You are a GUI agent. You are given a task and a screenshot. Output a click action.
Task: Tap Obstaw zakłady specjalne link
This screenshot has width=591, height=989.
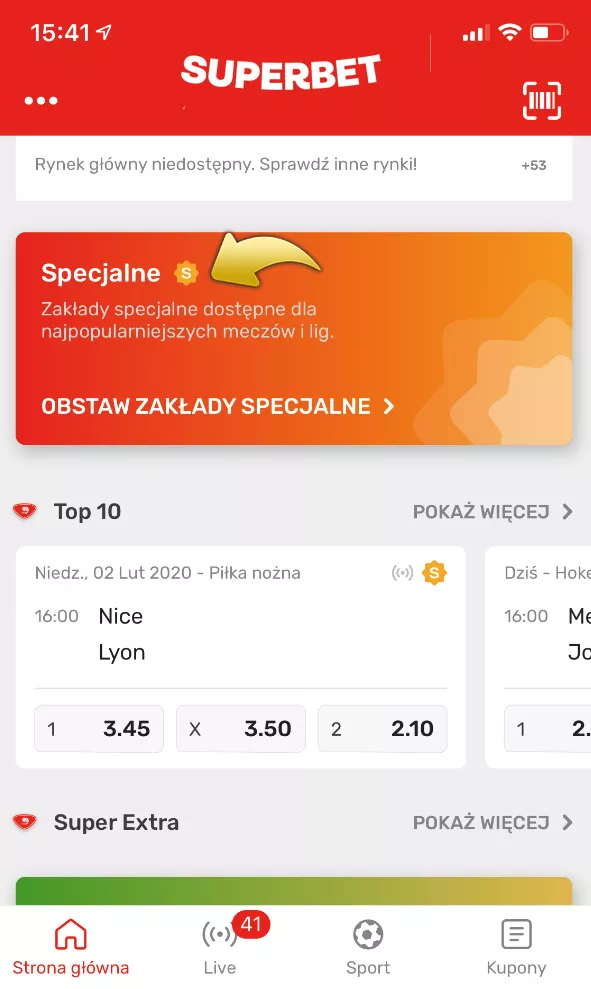[218, 406]
